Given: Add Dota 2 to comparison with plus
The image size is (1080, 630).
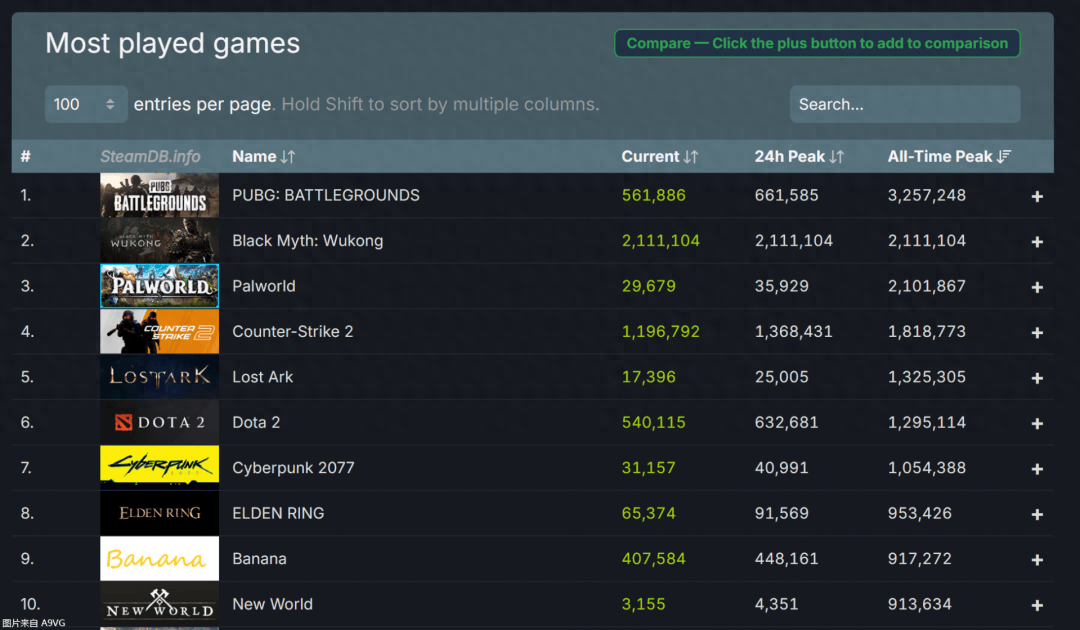Looking at the screenshot, I should pyautogui.click(x=1037, y=423).
